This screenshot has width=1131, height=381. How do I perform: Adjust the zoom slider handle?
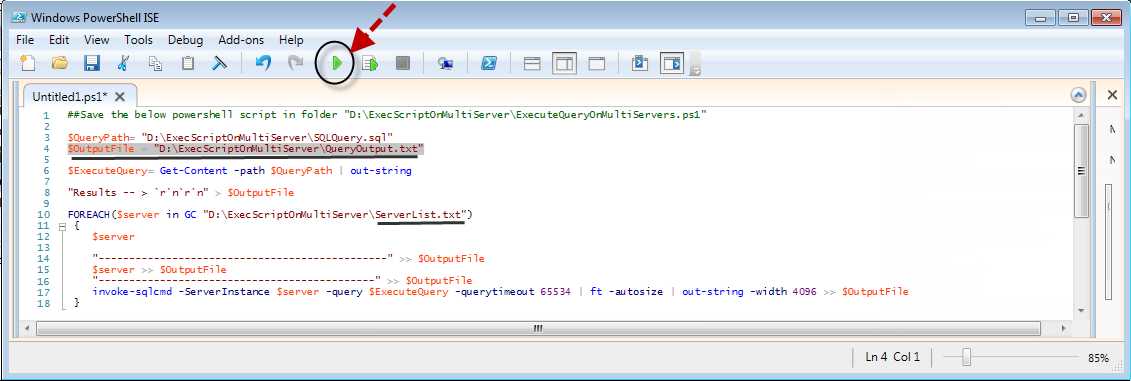[967, 356]
